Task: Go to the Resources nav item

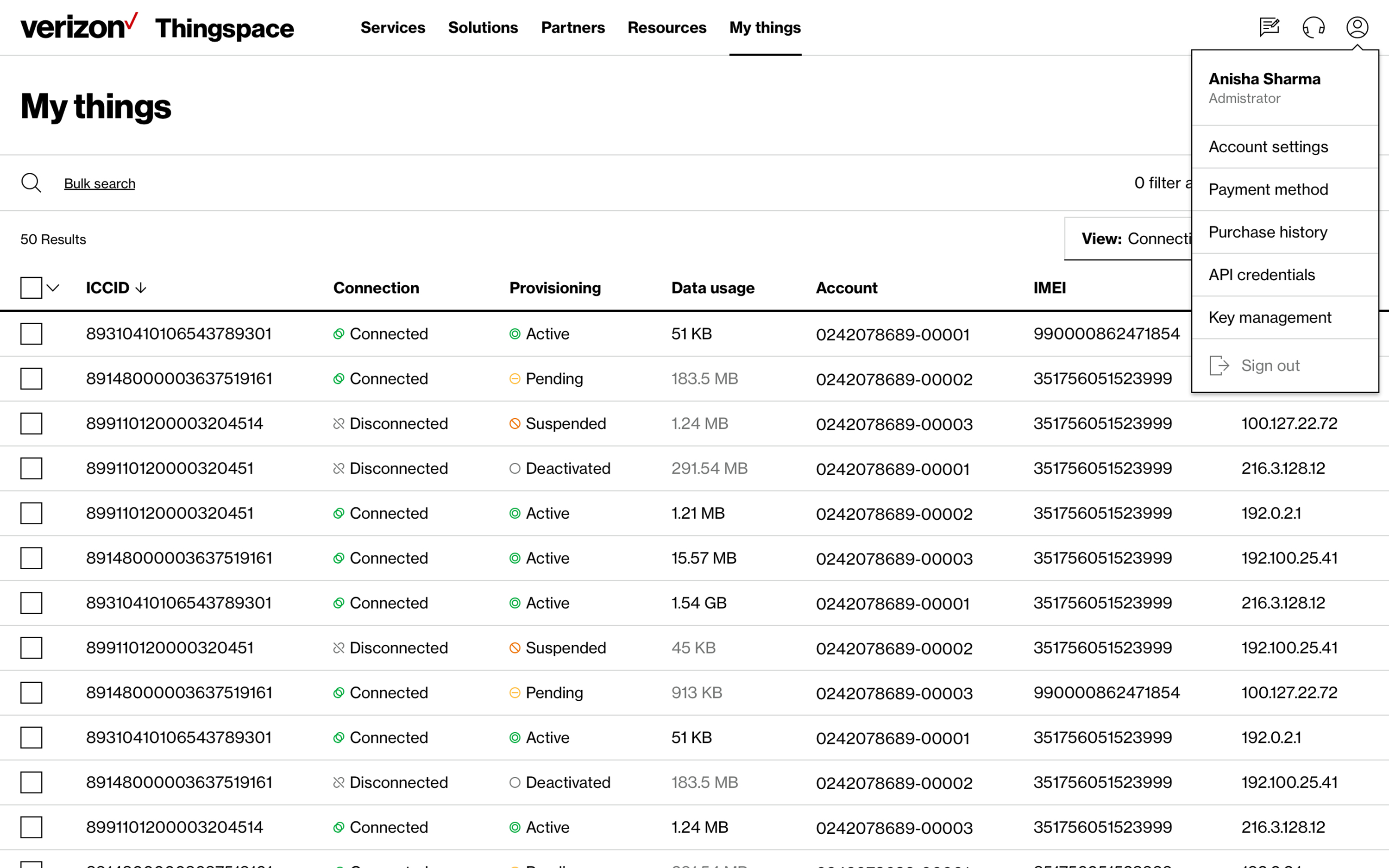Action: pos(666,27)
